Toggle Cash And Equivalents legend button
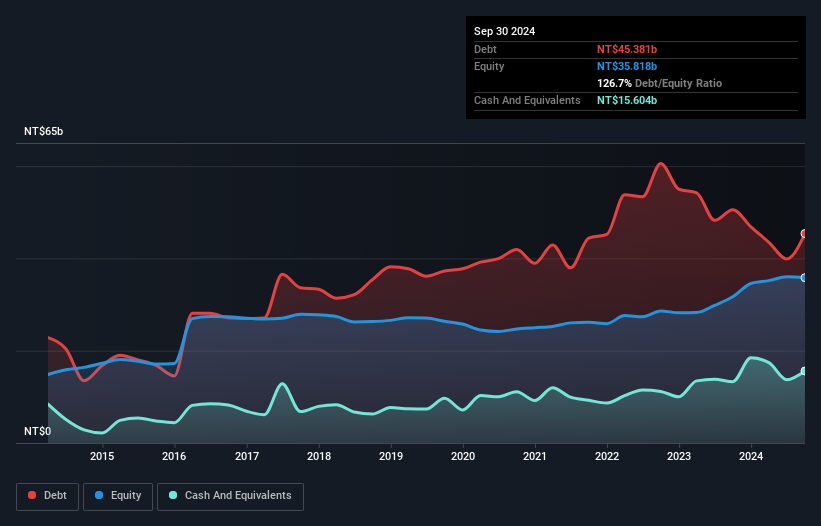821x526 pixels. tap(230, 496)
